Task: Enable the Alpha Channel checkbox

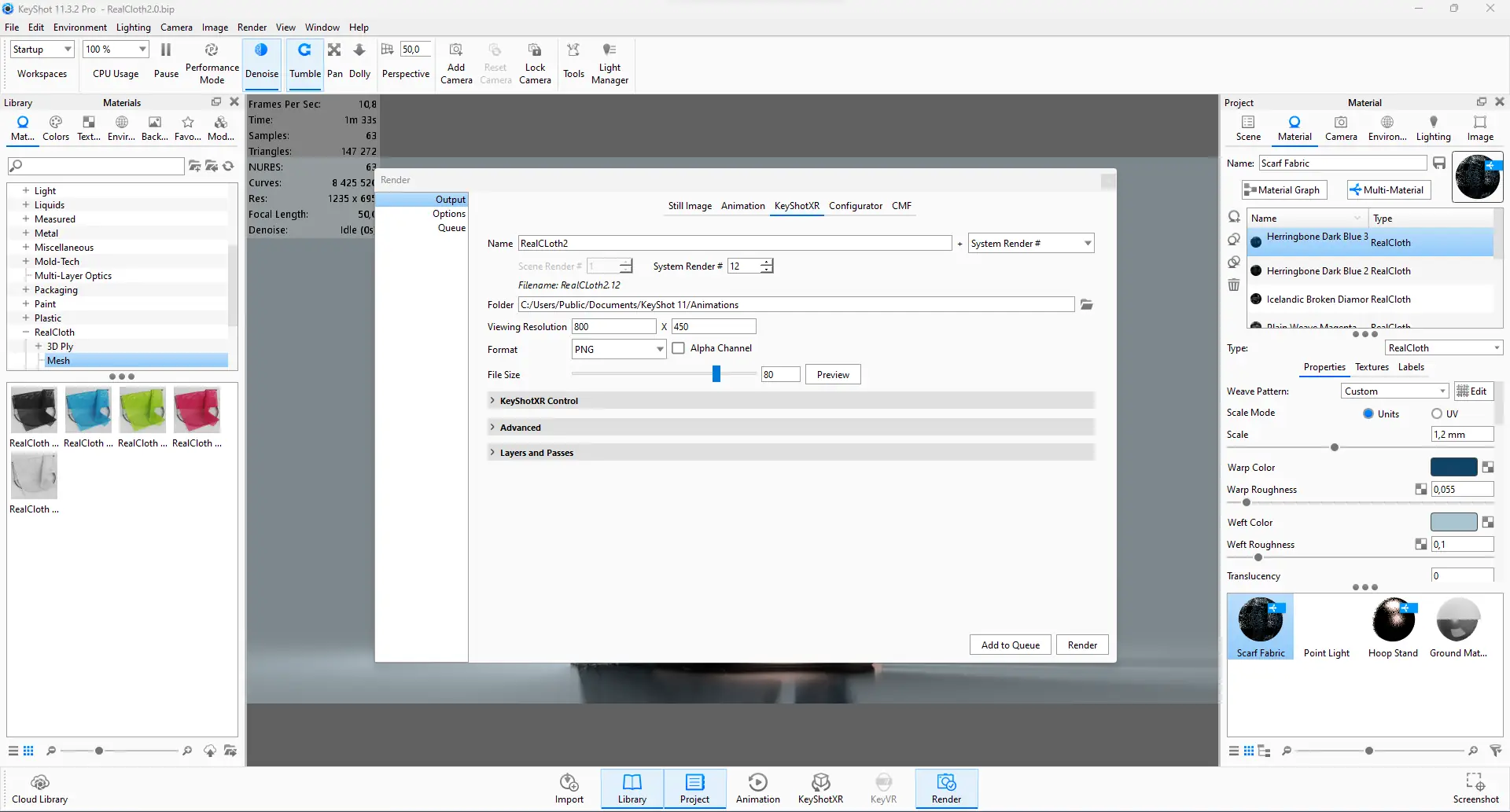Action: (x=679, y=348)
